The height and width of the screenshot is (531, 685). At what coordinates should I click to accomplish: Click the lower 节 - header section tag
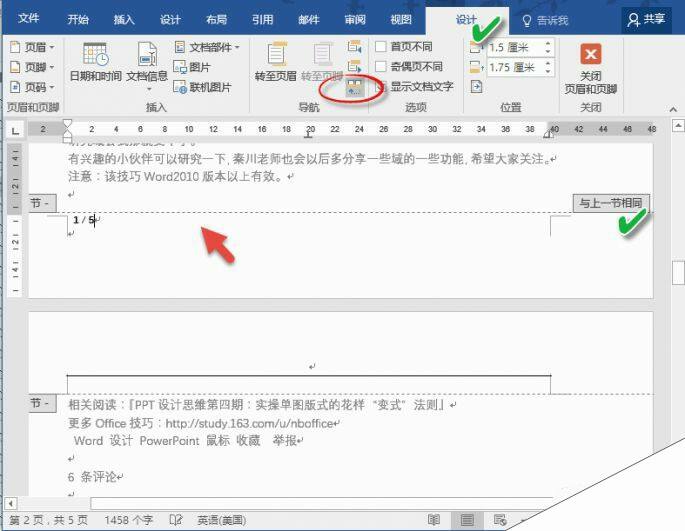point(42,403)
